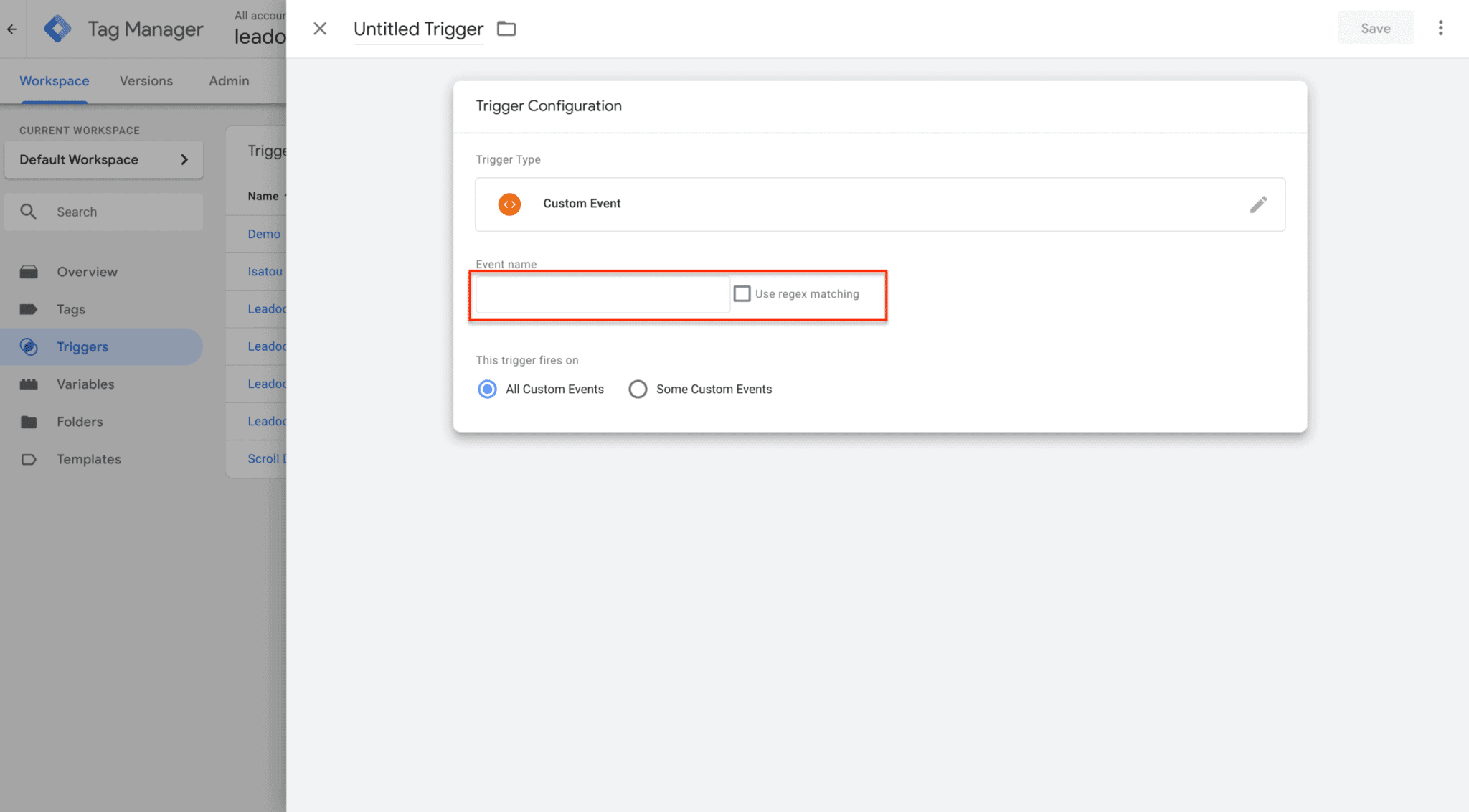Open the Variables section
The height and width of the screenshot is (812, 1469).
[x=85, y=384]
